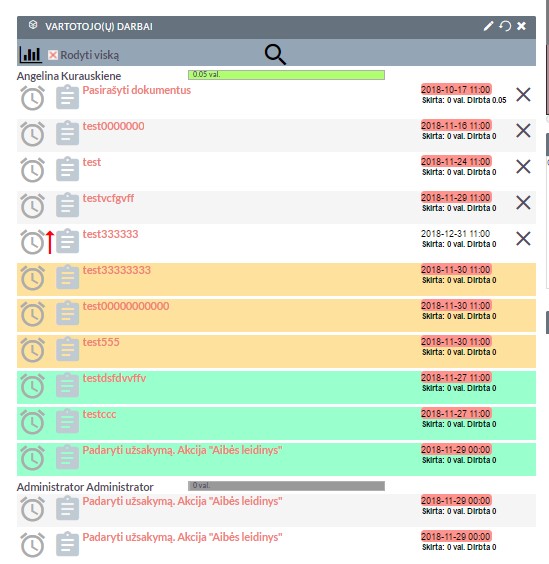The width and height of the screenshot is (549, 564).
Task: Delete the test333333 row using its X icon
Action: [523, 238]
